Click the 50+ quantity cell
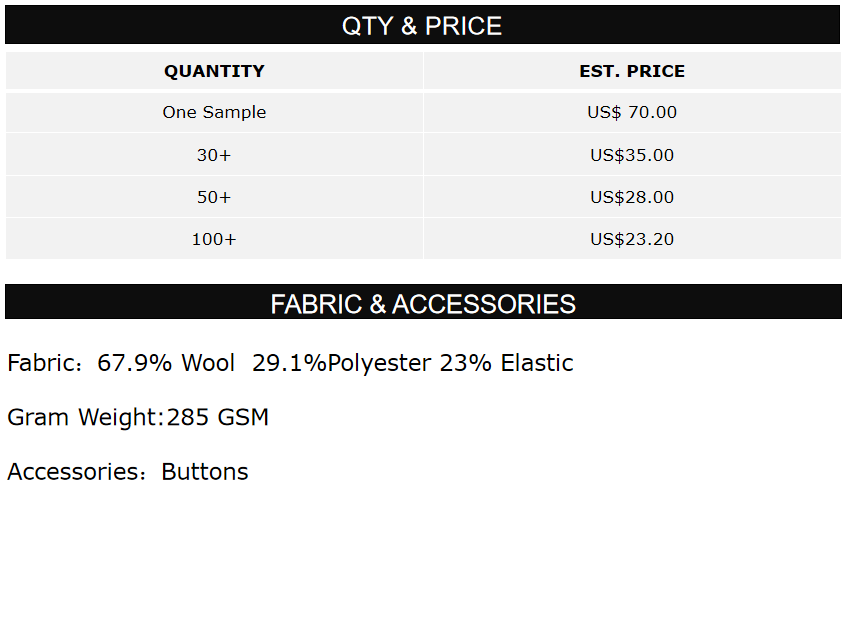 coord(214,198)
